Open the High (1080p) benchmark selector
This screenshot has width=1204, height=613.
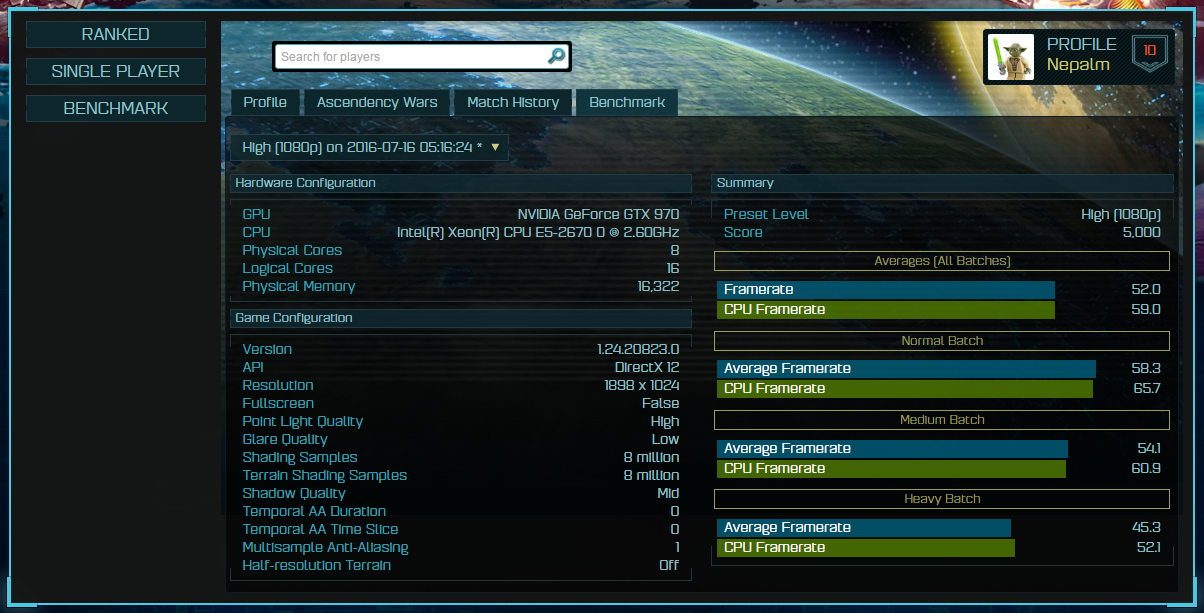pos(370,147)
